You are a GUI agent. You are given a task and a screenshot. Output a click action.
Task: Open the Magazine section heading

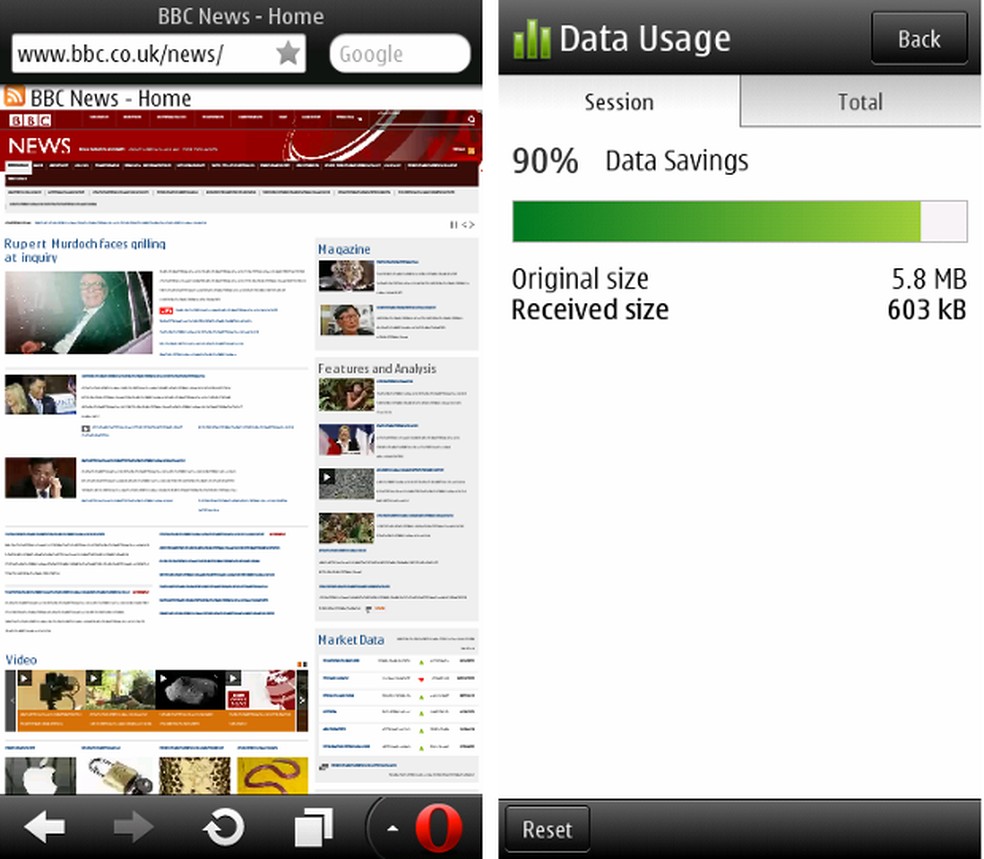(344, 248)
